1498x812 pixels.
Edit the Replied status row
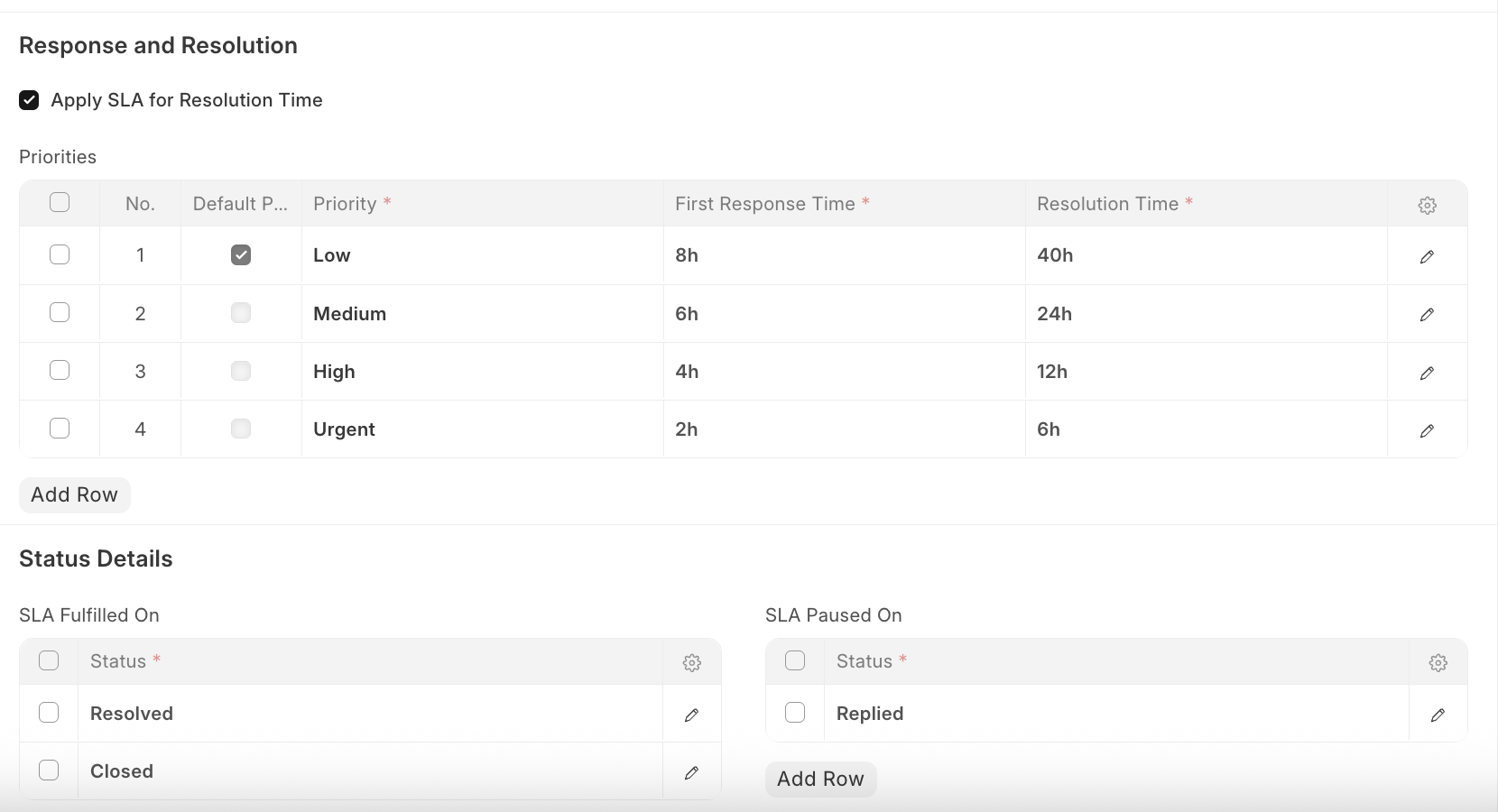pyautogui.click(x=1438, y=715)
